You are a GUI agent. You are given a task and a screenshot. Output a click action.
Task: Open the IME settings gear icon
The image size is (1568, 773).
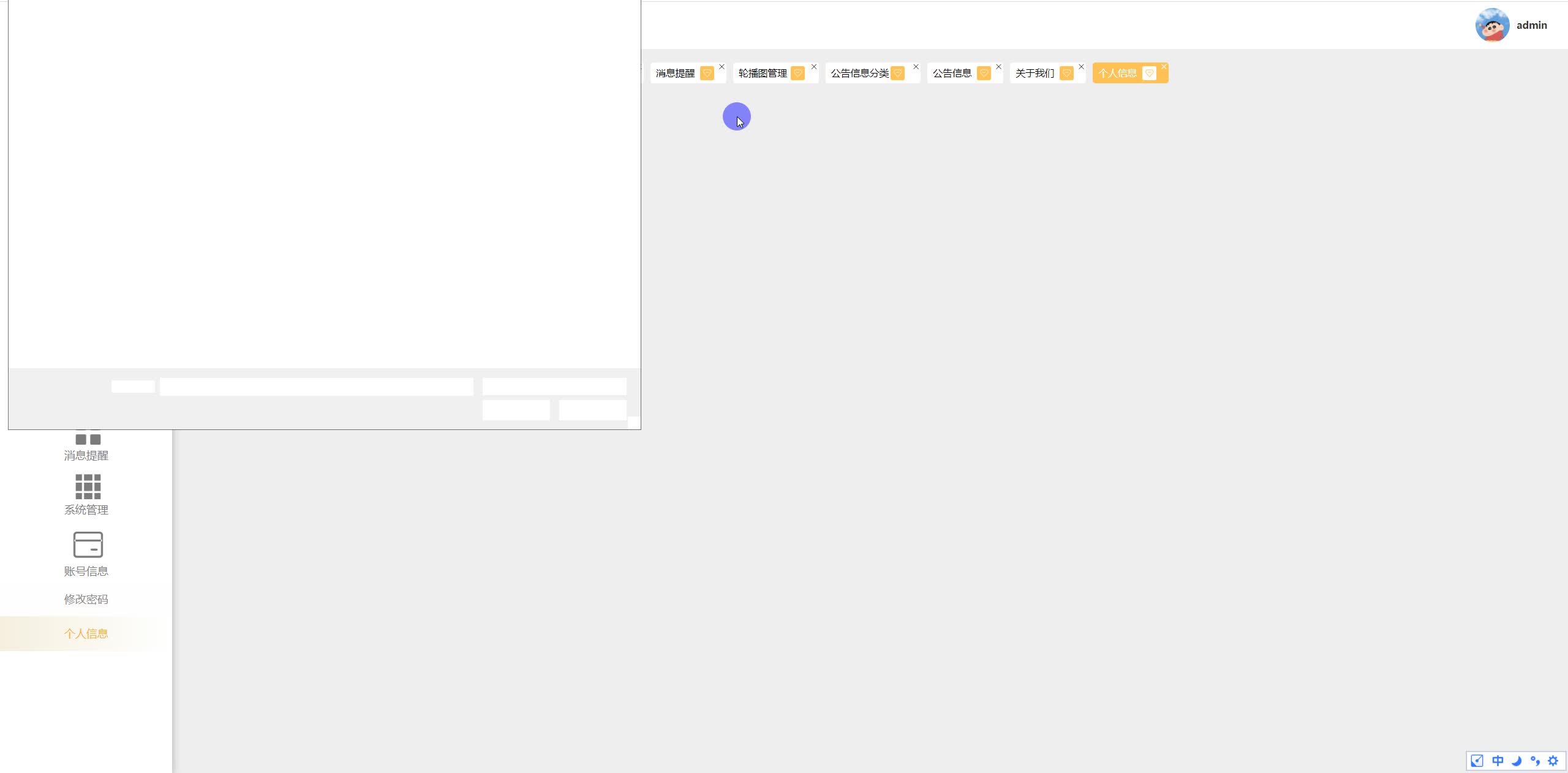coord(1553,761)
